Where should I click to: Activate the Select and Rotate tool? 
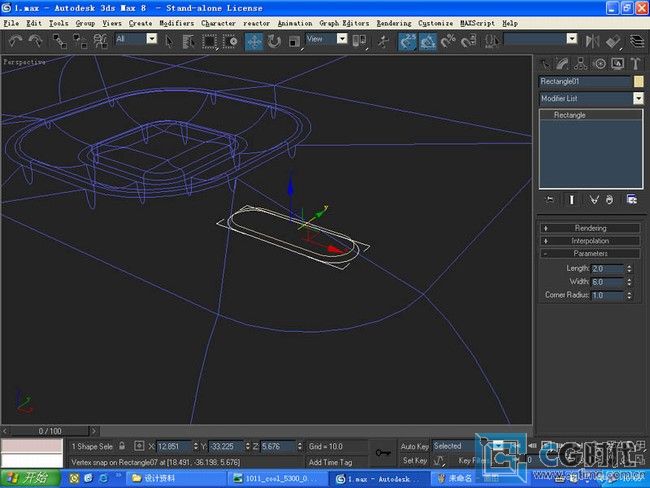(274, 41)
